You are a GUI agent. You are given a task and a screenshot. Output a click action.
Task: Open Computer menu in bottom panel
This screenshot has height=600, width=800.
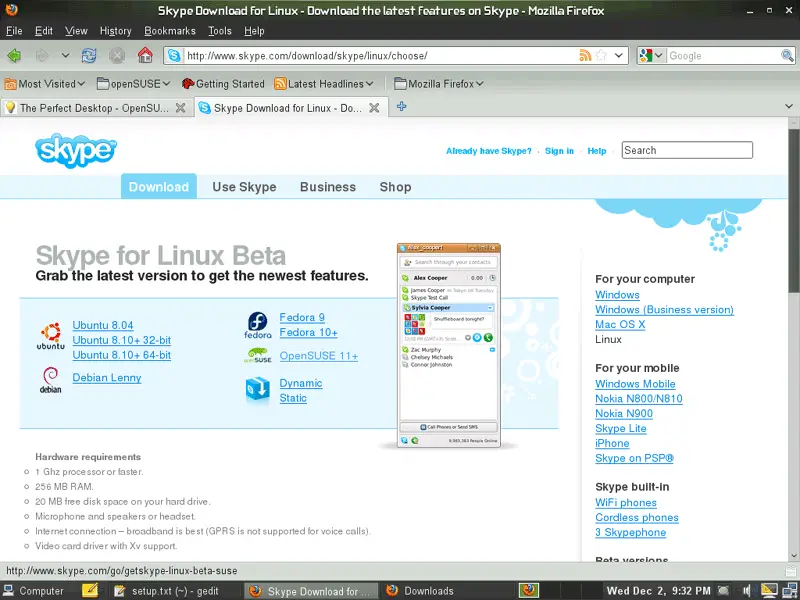33,591
